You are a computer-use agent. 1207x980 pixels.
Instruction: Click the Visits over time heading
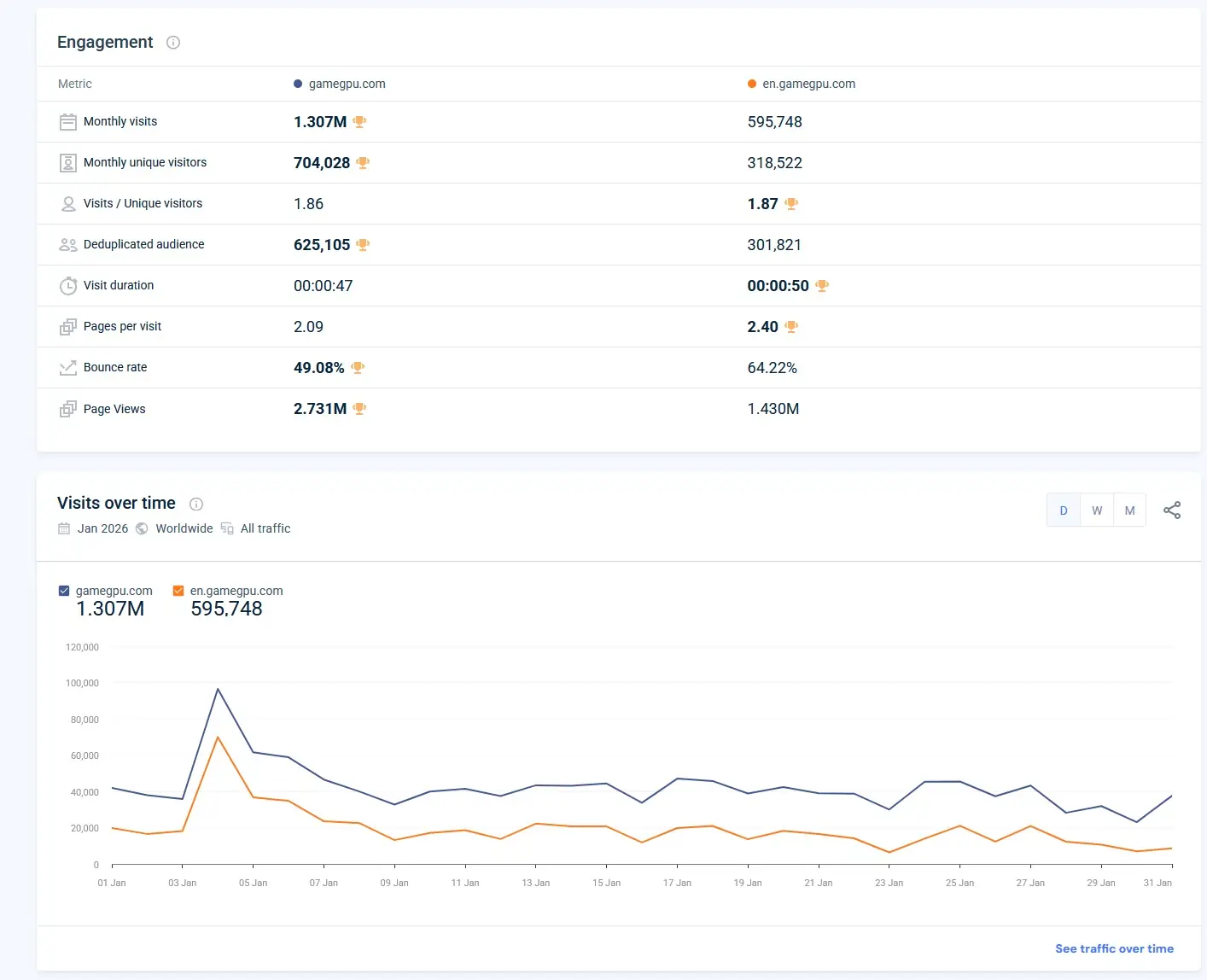click(x=116, y=503)
